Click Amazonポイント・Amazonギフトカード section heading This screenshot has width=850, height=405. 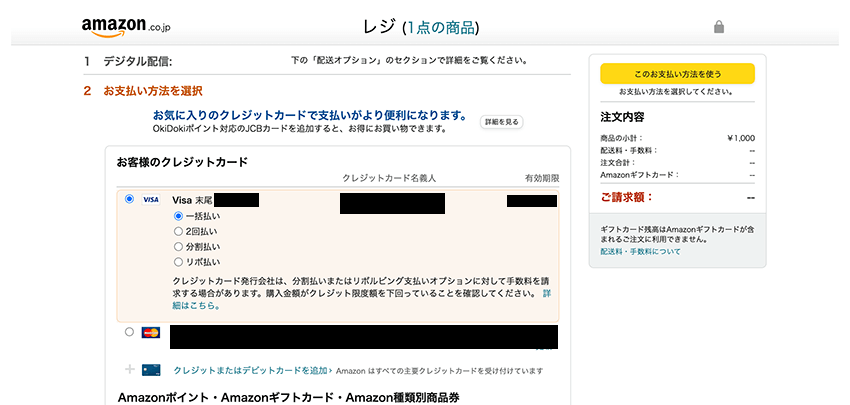pyautogui.click(x=288, y=398)
